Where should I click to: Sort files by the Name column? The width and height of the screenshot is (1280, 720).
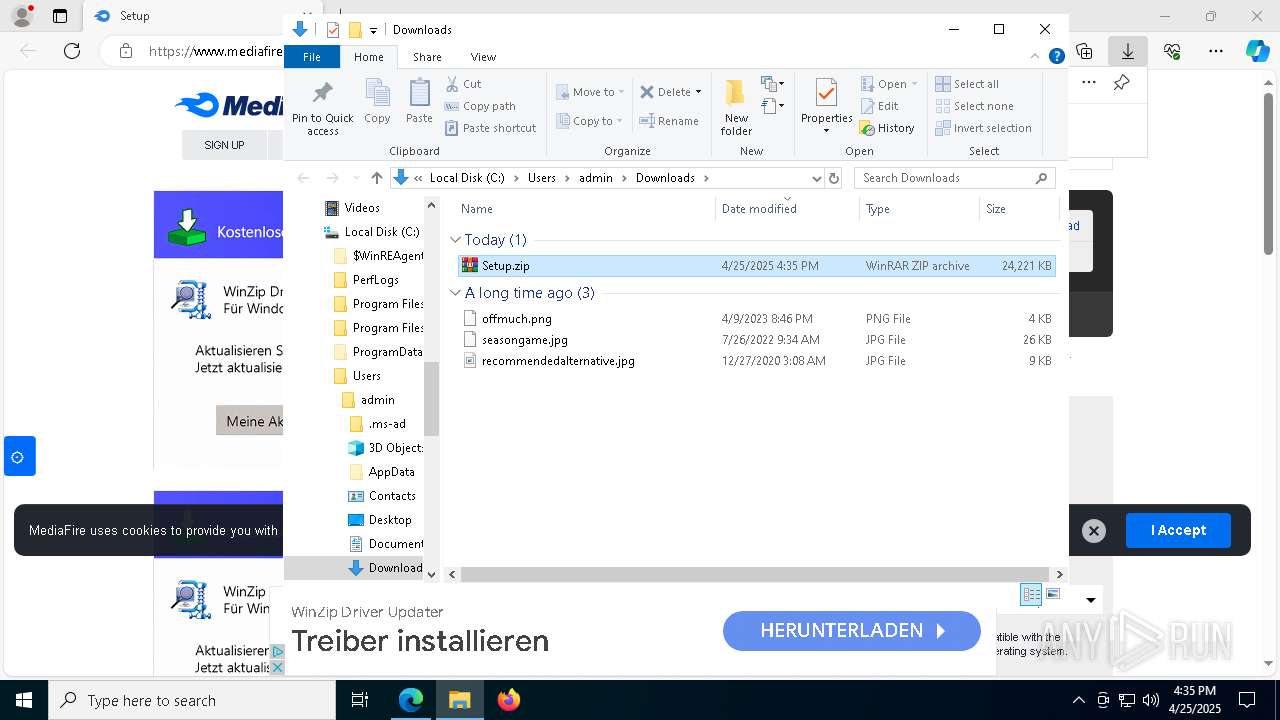[585, 209]
